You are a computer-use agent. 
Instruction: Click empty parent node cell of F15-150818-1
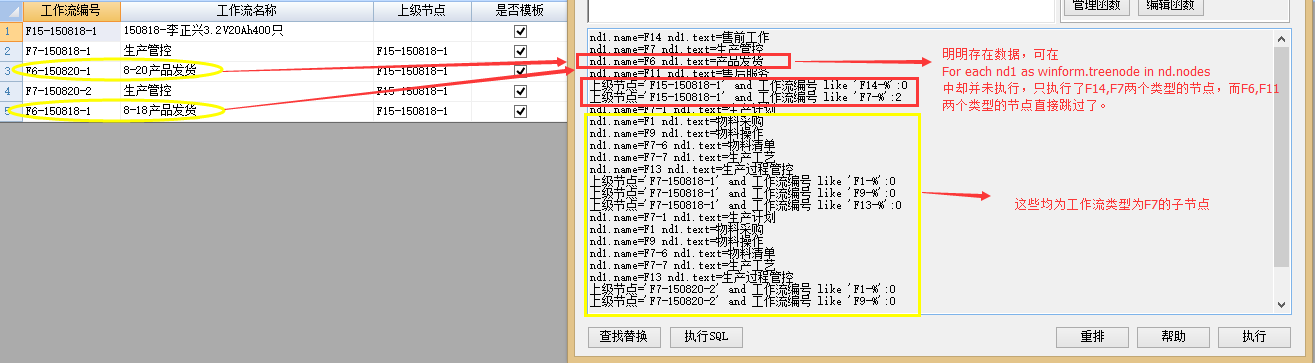(421, 31)
